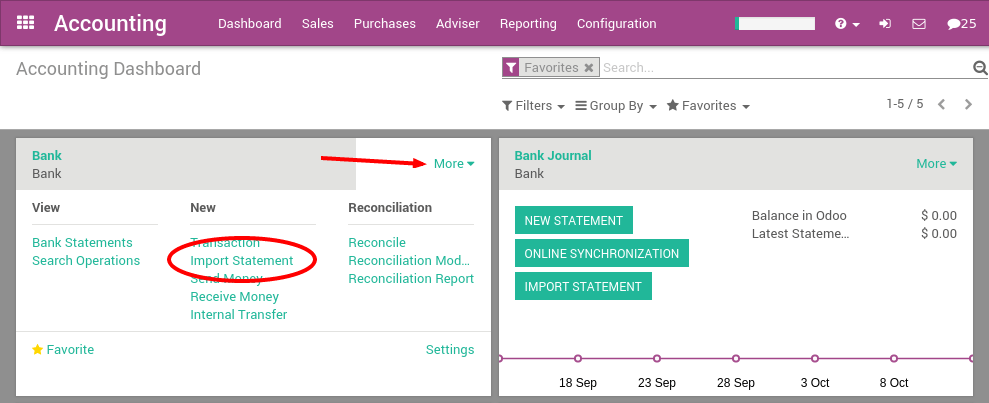The height and width of the screenshot is (403, 989).
Task: Open the apps grid menu
Action: [26, 23]
